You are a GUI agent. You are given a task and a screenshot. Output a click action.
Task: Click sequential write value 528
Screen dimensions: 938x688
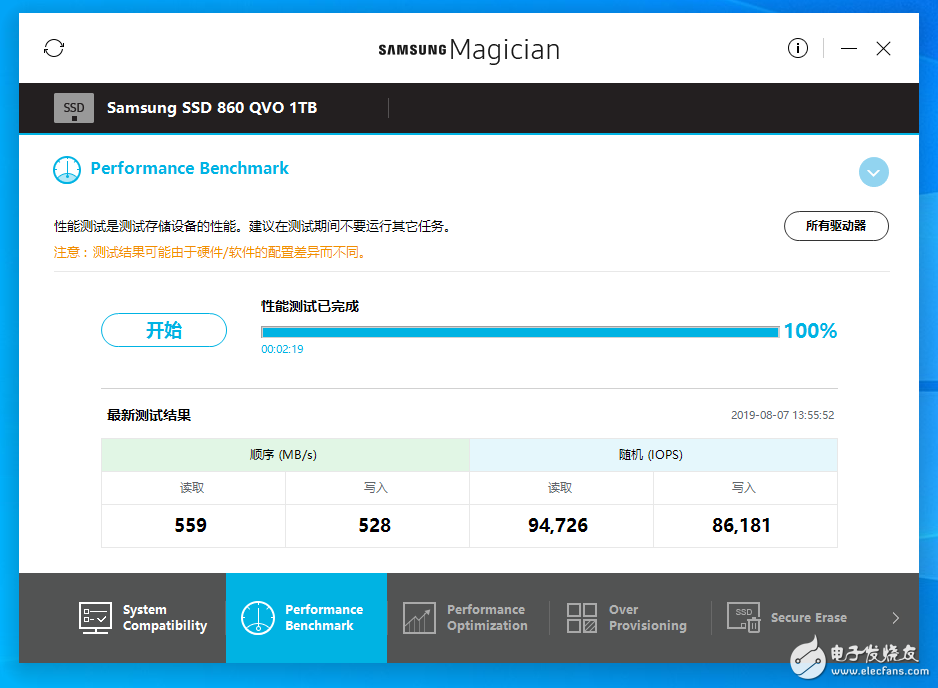(374, 525)
